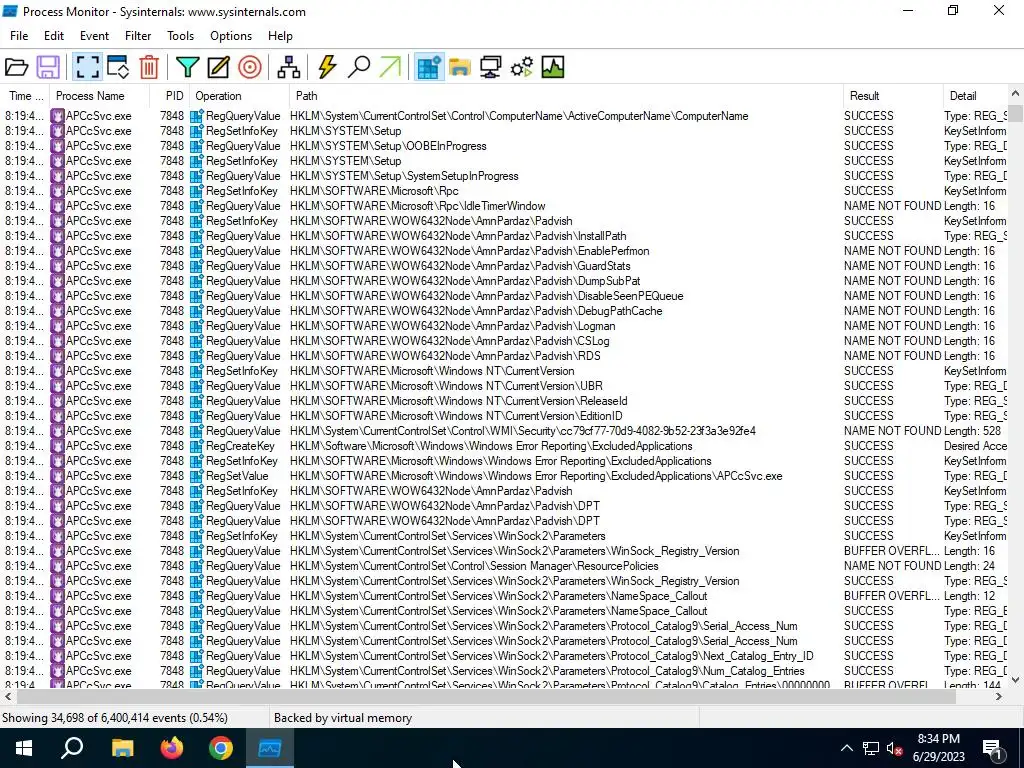Jump to the object with the green arrow icon

390,67
